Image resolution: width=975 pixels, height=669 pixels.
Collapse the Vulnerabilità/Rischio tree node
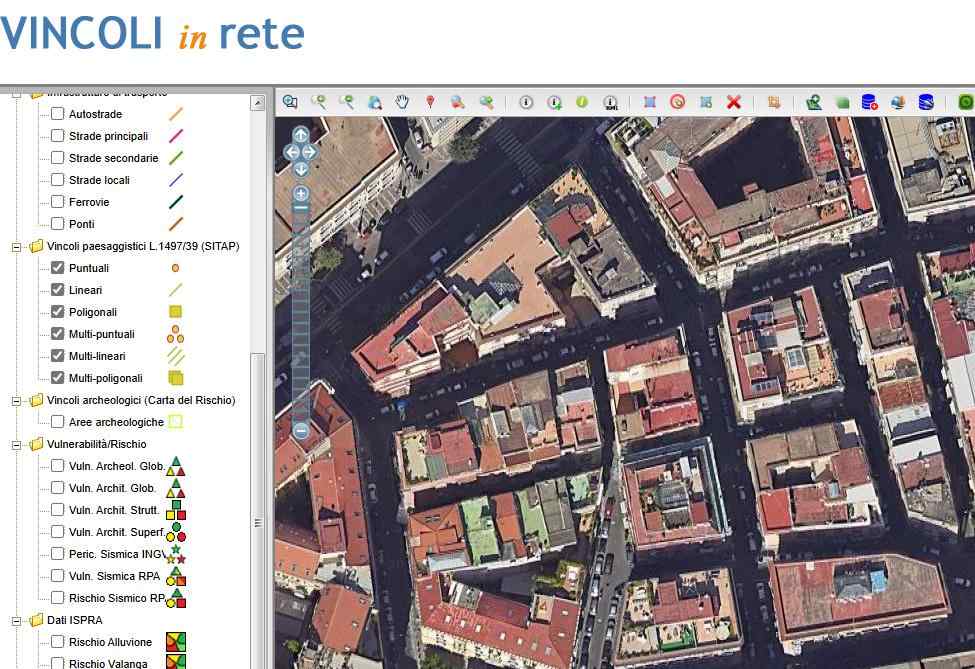(17, 444)
